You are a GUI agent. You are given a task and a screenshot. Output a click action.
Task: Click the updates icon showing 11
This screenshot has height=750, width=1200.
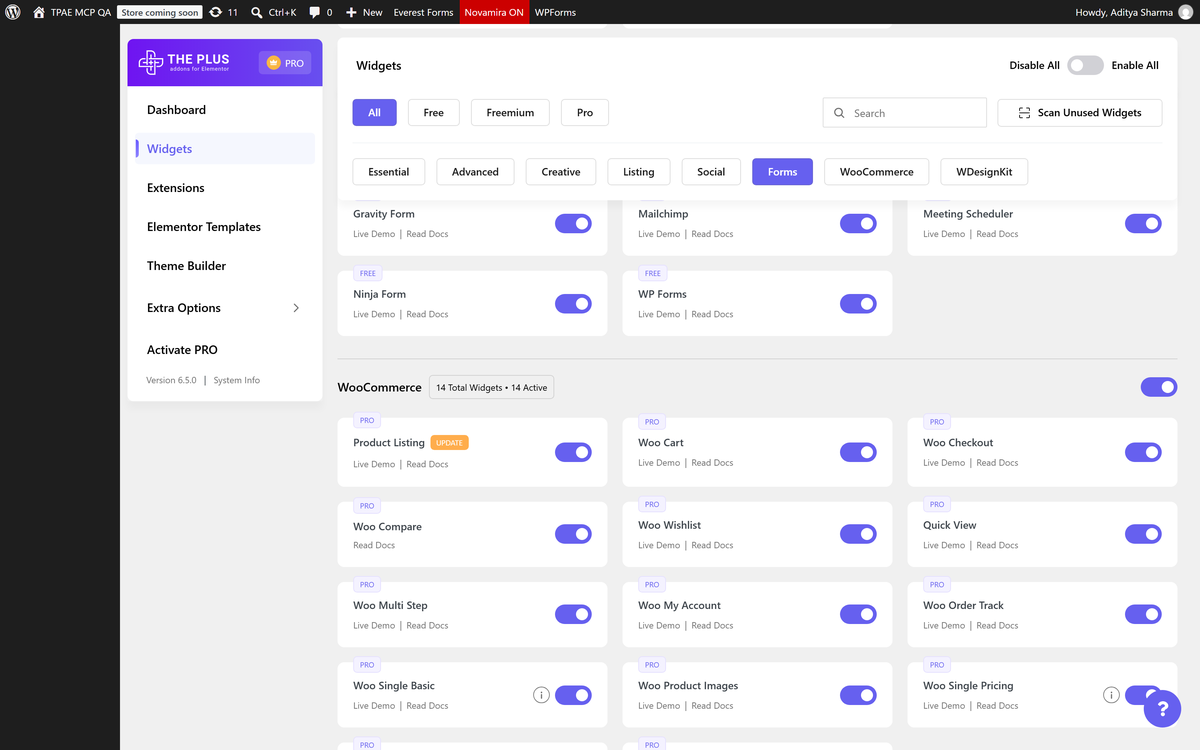[216, 12]
